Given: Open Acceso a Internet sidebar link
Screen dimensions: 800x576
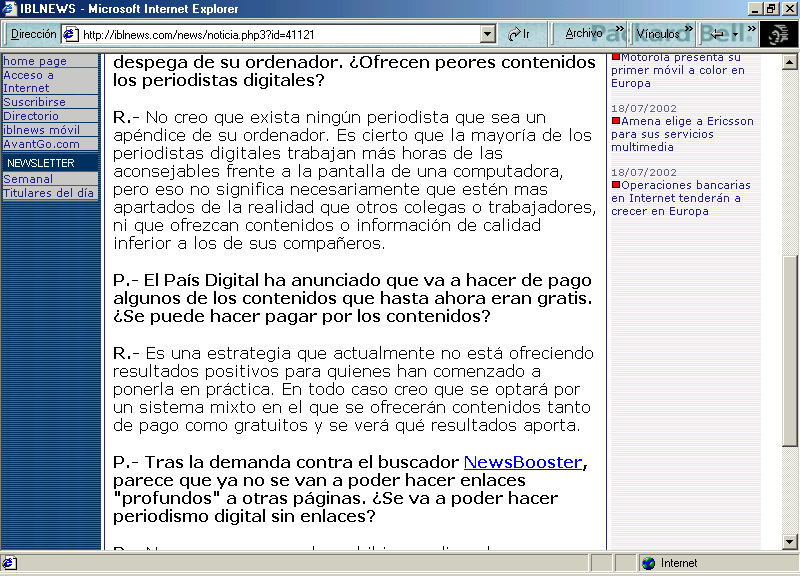Looking at the screenshot, I should point(28,82).
